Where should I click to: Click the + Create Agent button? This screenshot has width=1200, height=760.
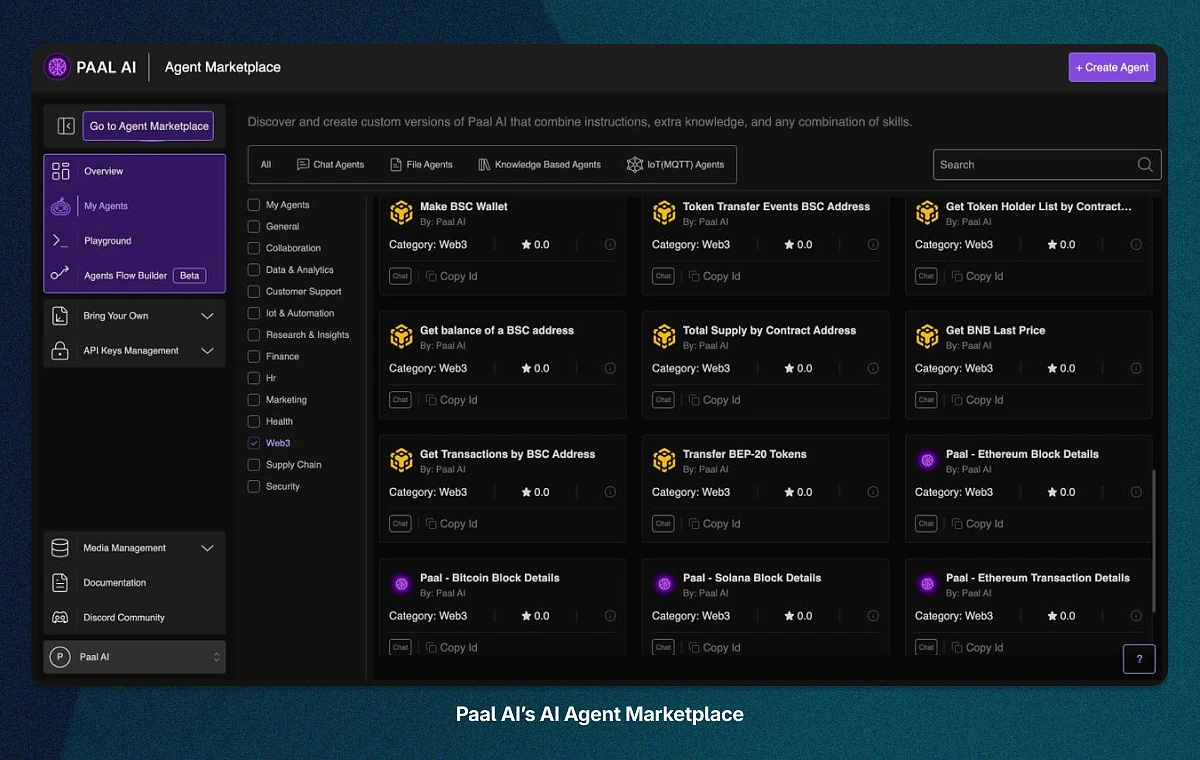1111,67
